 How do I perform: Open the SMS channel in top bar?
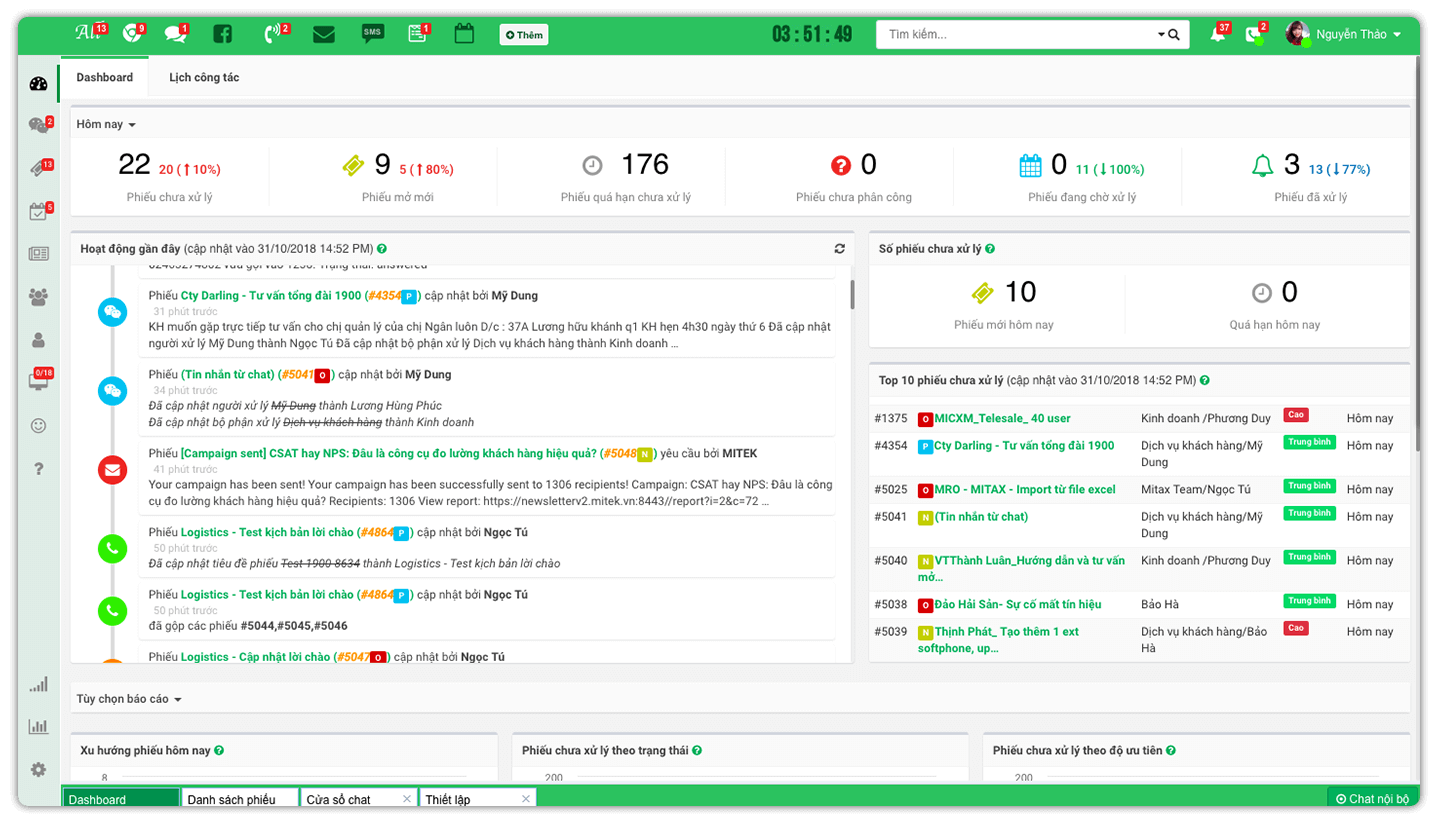(x=372, y=34)
